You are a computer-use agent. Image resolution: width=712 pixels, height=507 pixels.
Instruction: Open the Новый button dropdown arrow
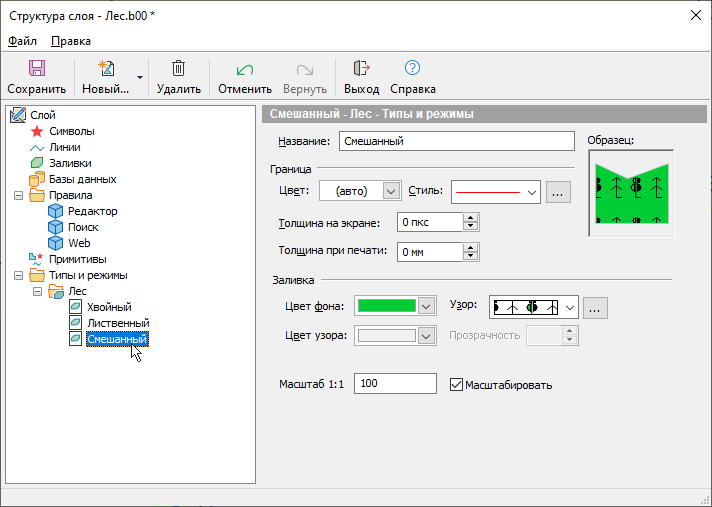click(x=140, y=77)
